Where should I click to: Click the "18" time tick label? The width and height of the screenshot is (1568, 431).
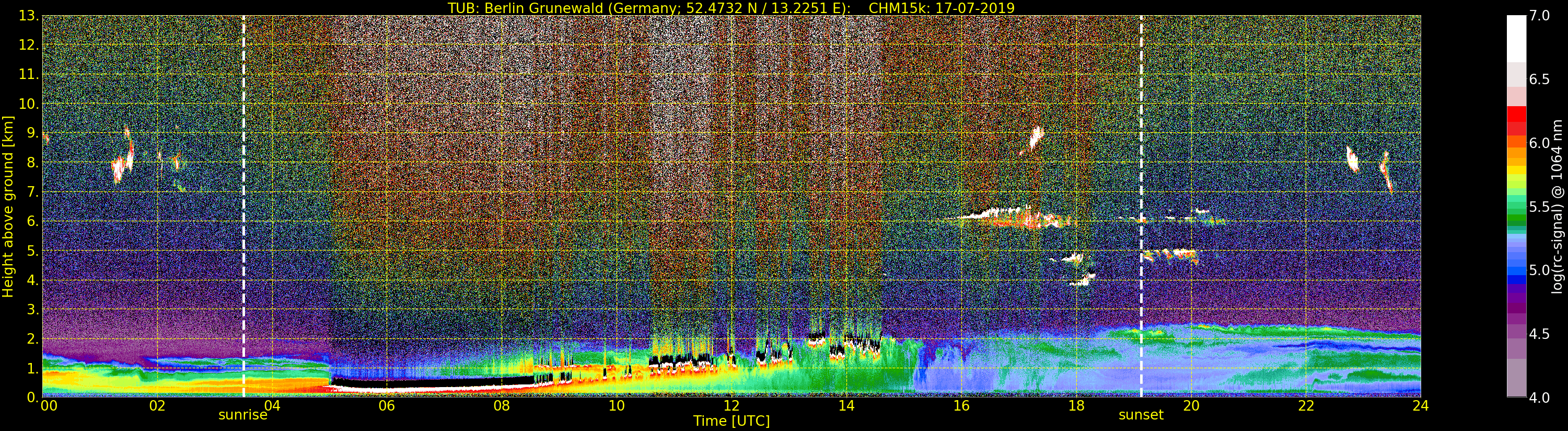tap(1076, 405)
